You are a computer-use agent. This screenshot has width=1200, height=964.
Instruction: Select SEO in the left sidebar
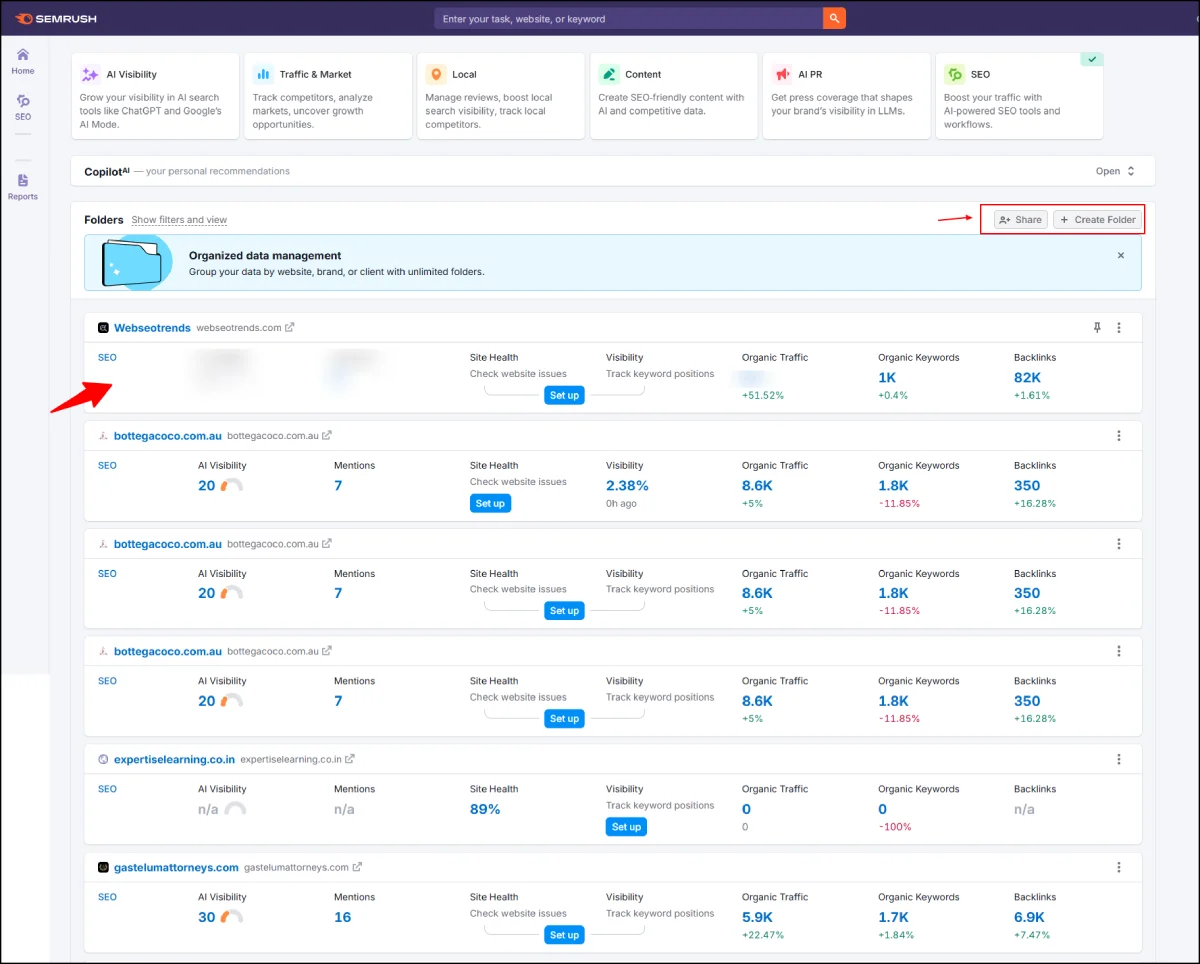(22, 107)
